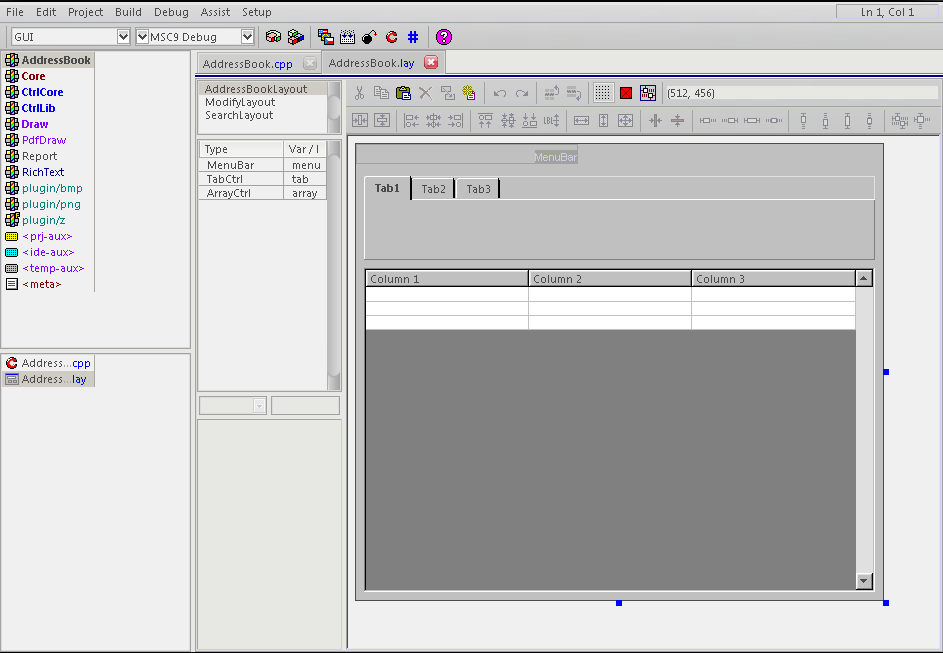Screen dimensions: 943x653
Task: Click the Copy icon in layout toolbar
Action: pyautogui.click(x=381, y=93)
